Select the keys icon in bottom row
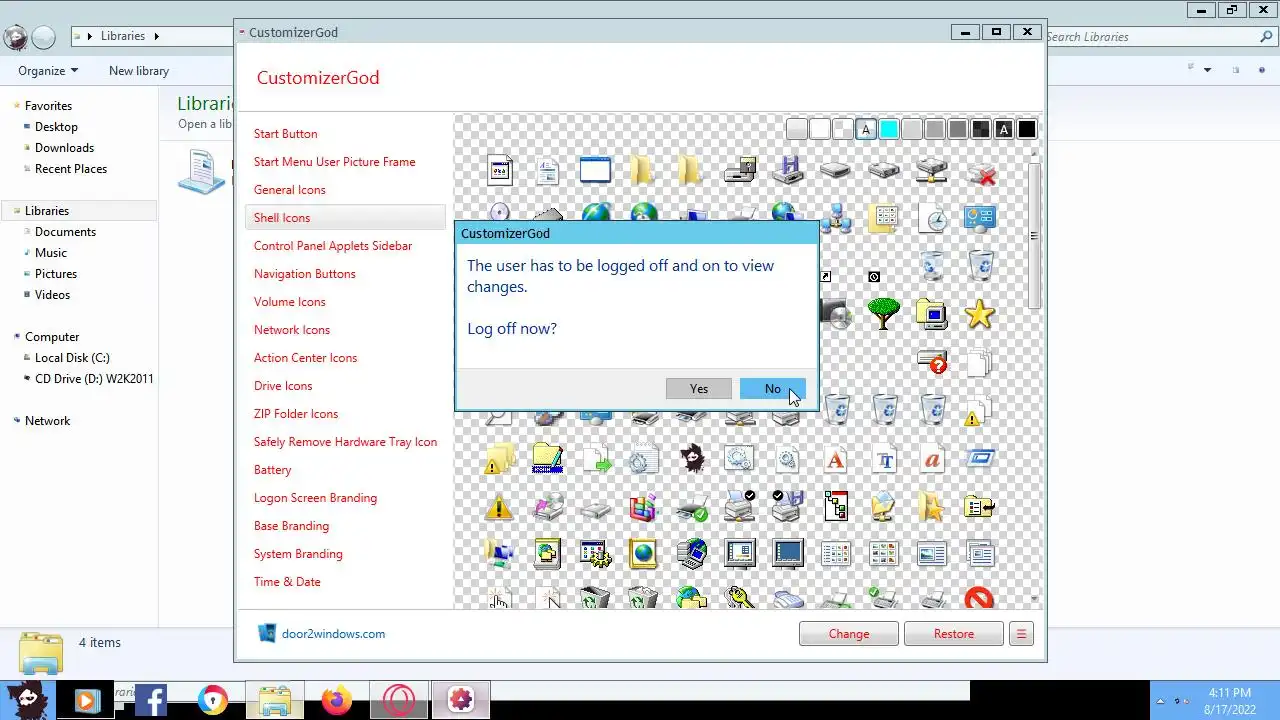1280x720 pixels. click(x=739, y=597)
